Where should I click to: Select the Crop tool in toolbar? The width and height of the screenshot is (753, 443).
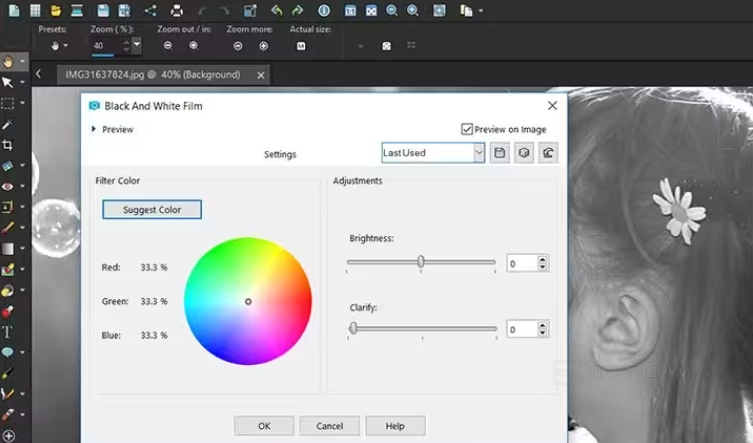[8, 145]
